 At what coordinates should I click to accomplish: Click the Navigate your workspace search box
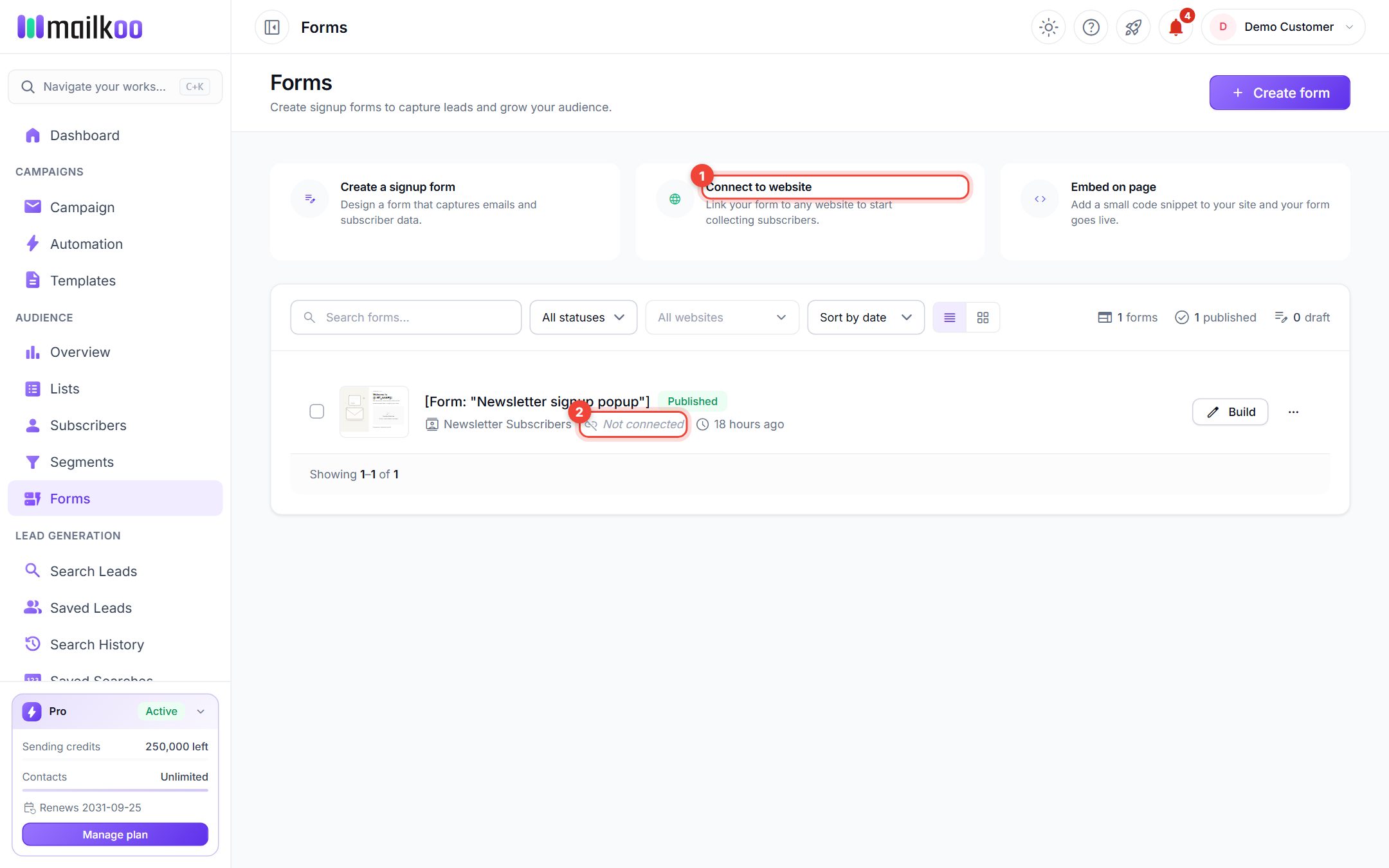pos(115,86)
